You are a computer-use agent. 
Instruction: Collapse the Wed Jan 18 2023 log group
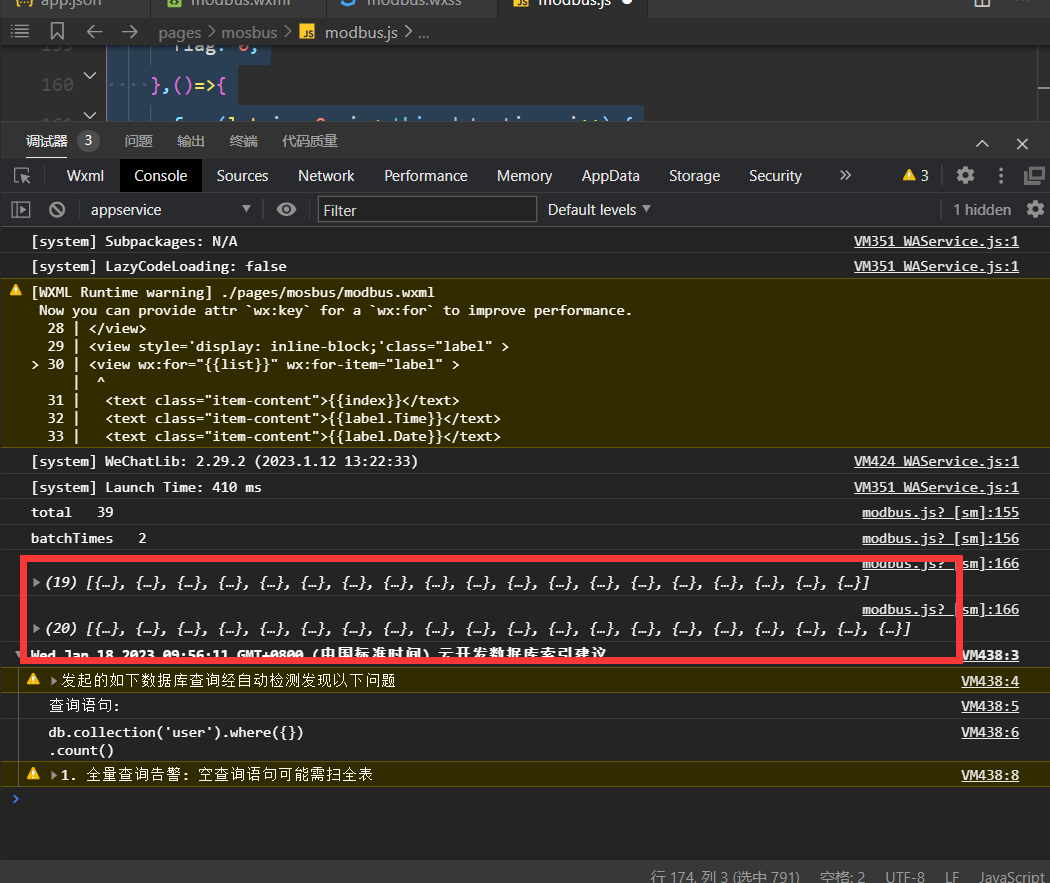click(x=18, y=654)
